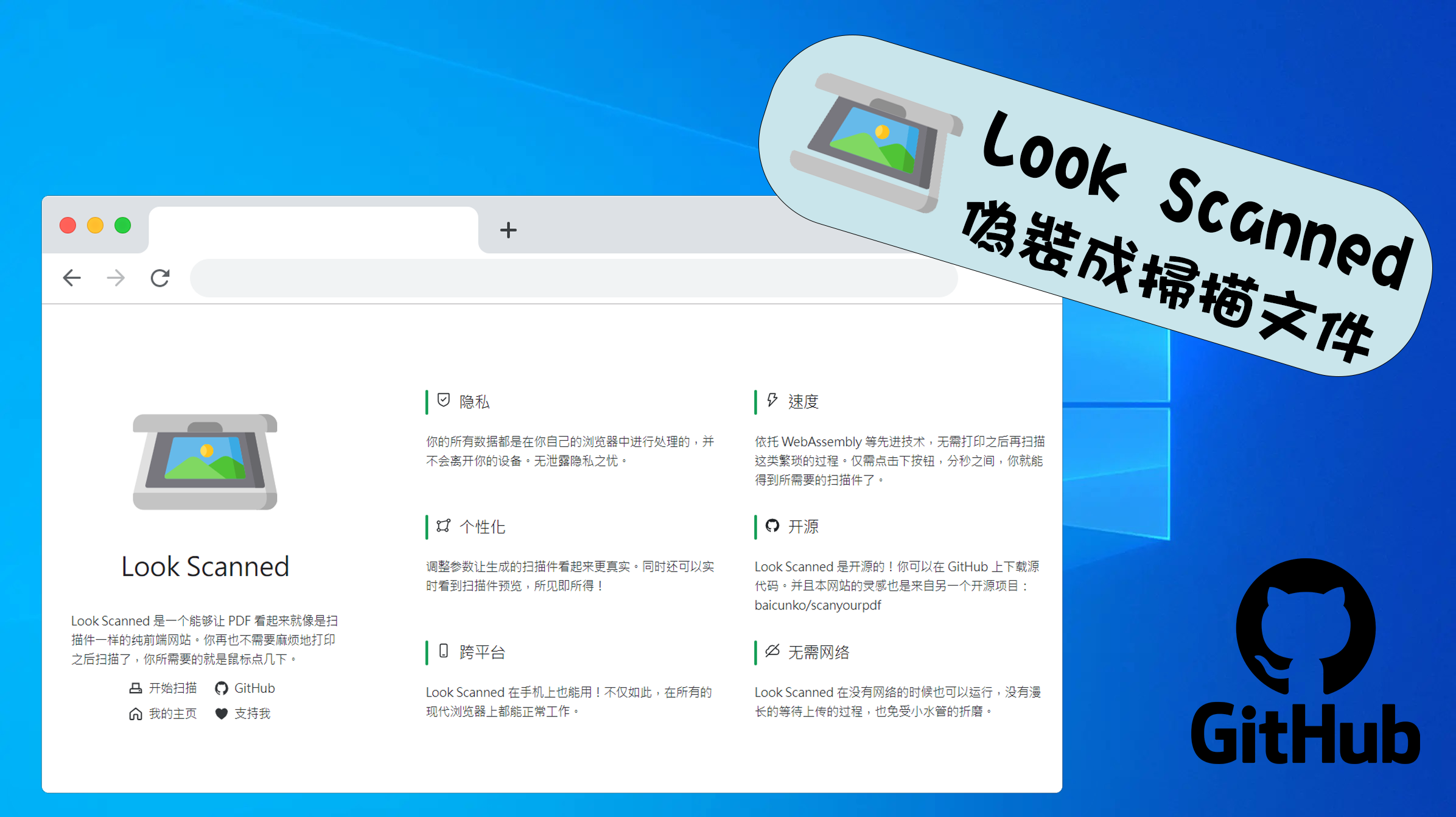This screenshot has height=817, width=1456.
Task: Click the 跨平台 heading
Action: click(x=483, y=653)
